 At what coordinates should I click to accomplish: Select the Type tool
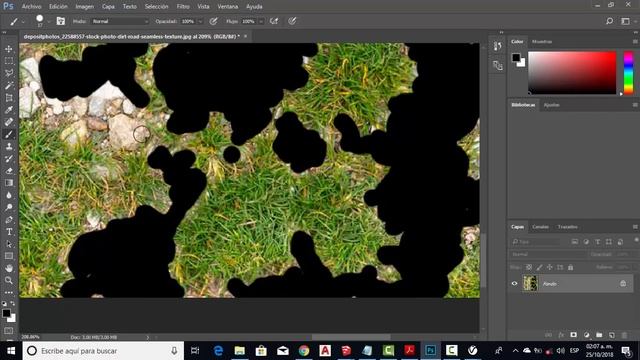point(9,232)
